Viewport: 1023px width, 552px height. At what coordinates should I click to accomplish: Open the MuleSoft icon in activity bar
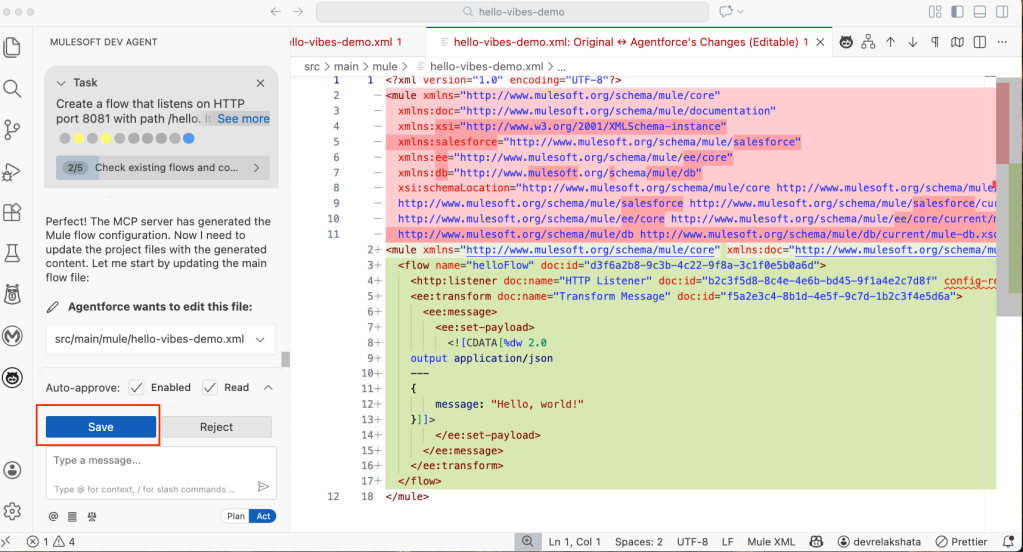tap(13, 336)
